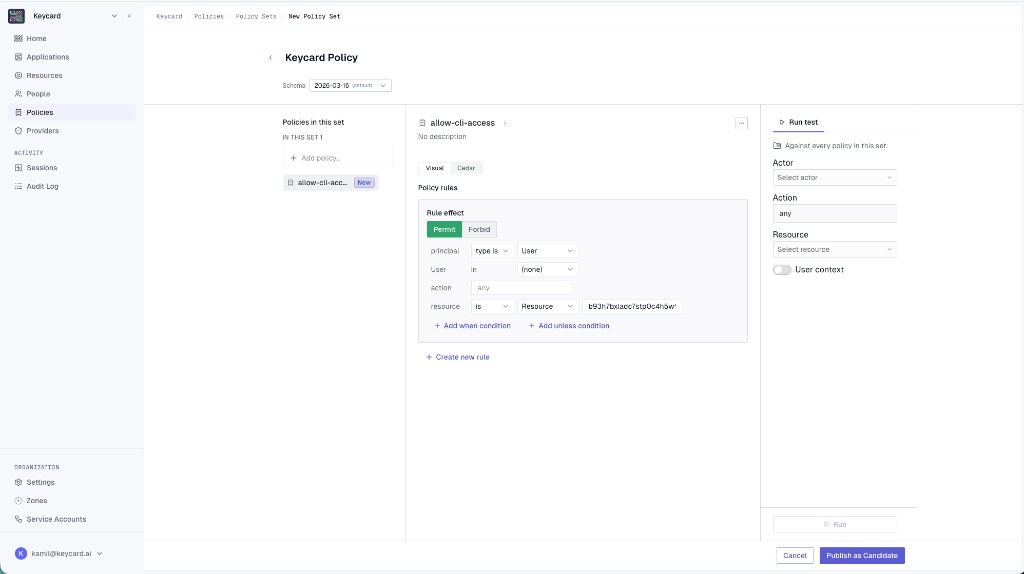
Task: Expand chevron next to allow-cli-access title
Action: (505, 123)
